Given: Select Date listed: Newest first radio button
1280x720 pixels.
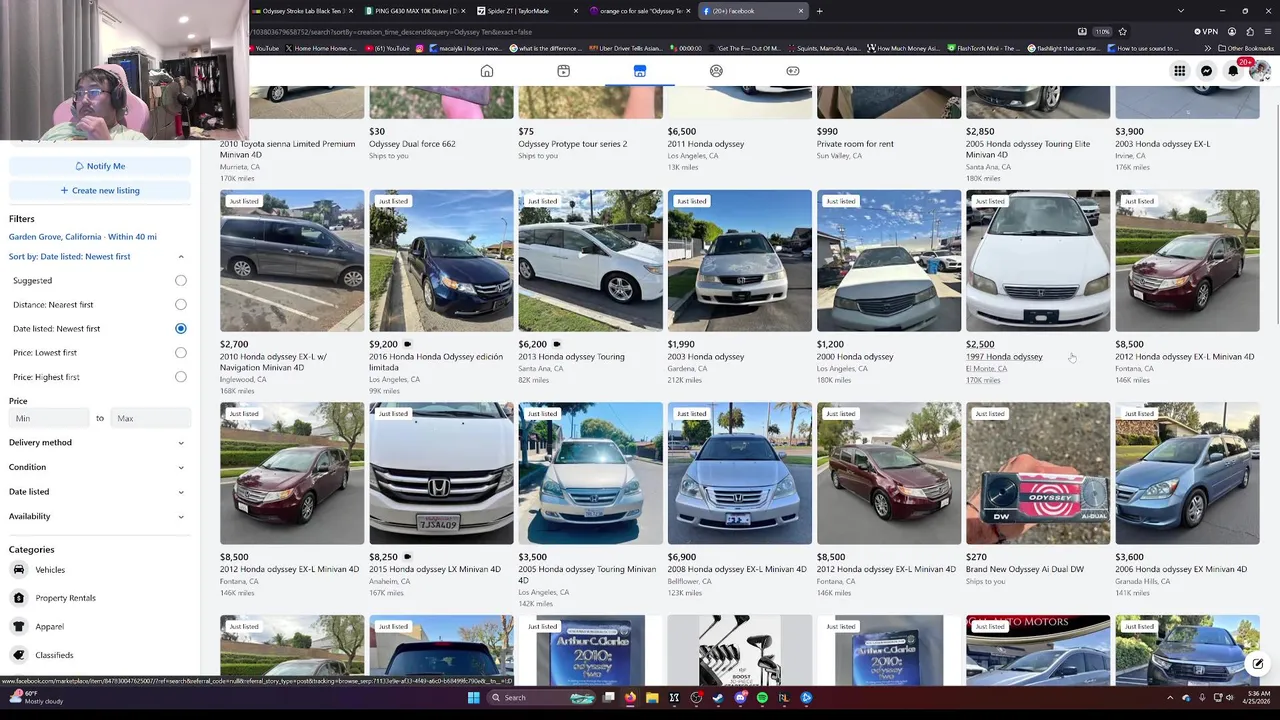Looking at the screenshot, I should [x=180, y=329].
